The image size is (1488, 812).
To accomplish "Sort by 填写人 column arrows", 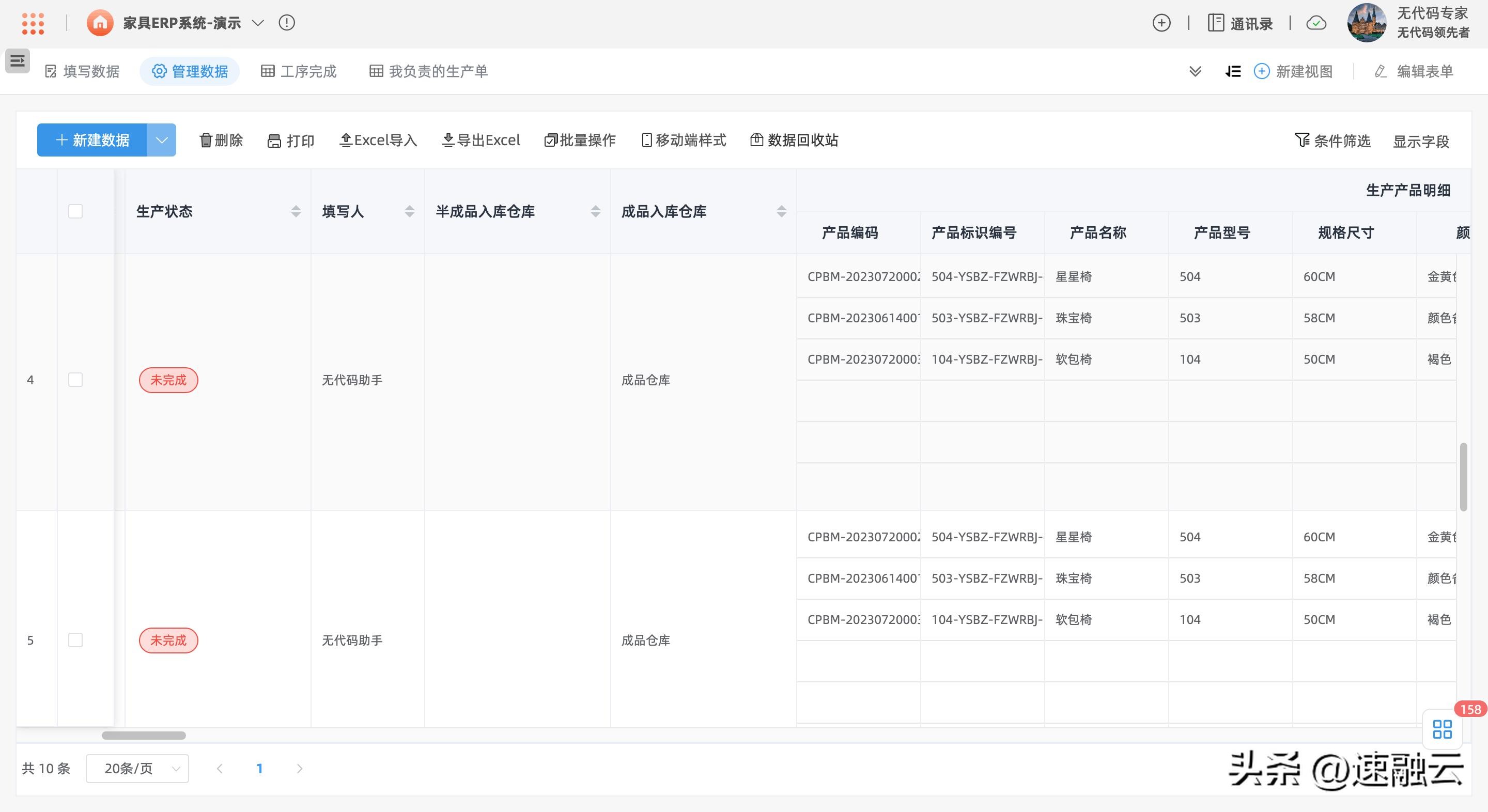I will [410, 211].
